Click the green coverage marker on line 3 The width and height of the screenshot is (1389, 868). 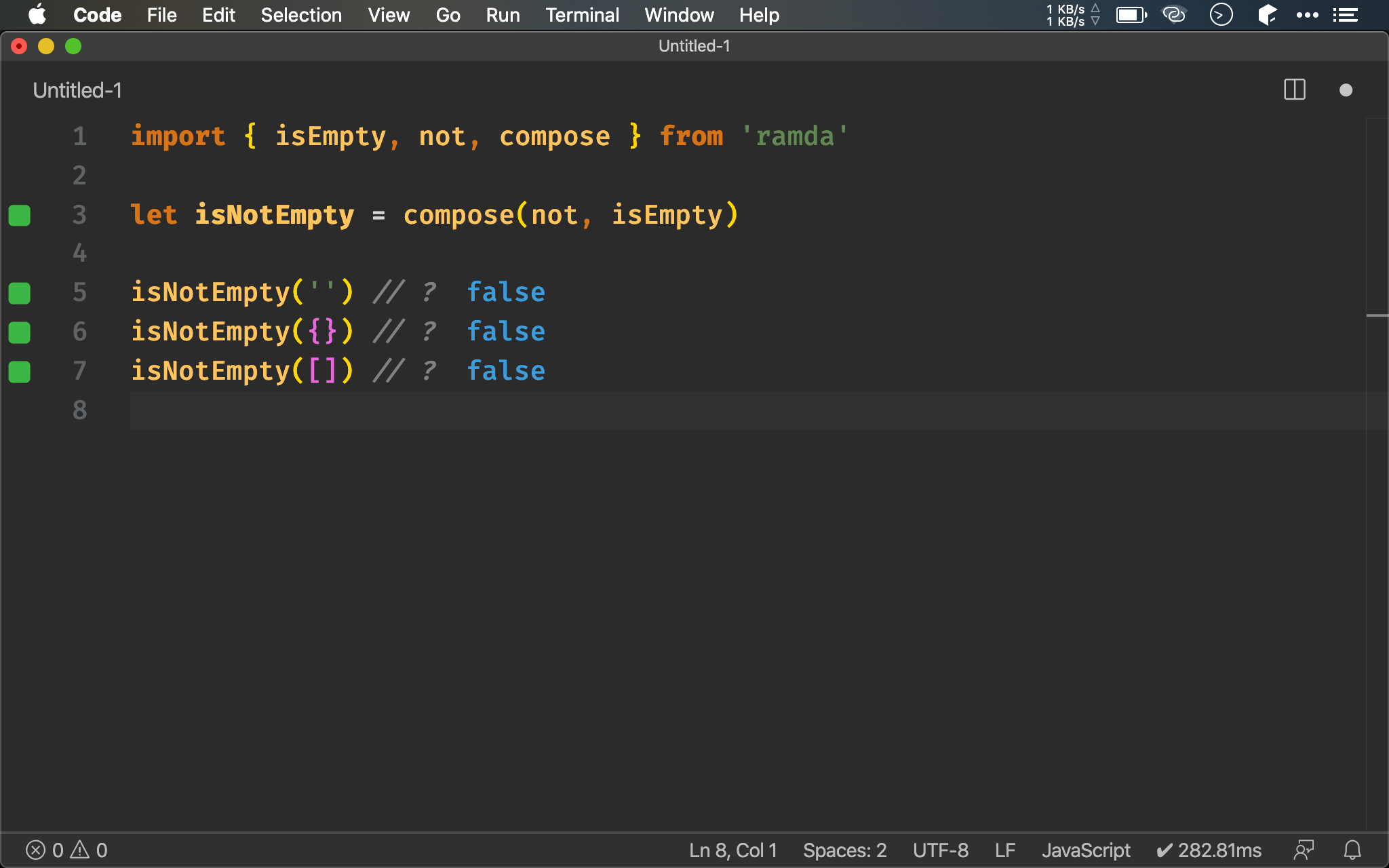pos(20,215)
